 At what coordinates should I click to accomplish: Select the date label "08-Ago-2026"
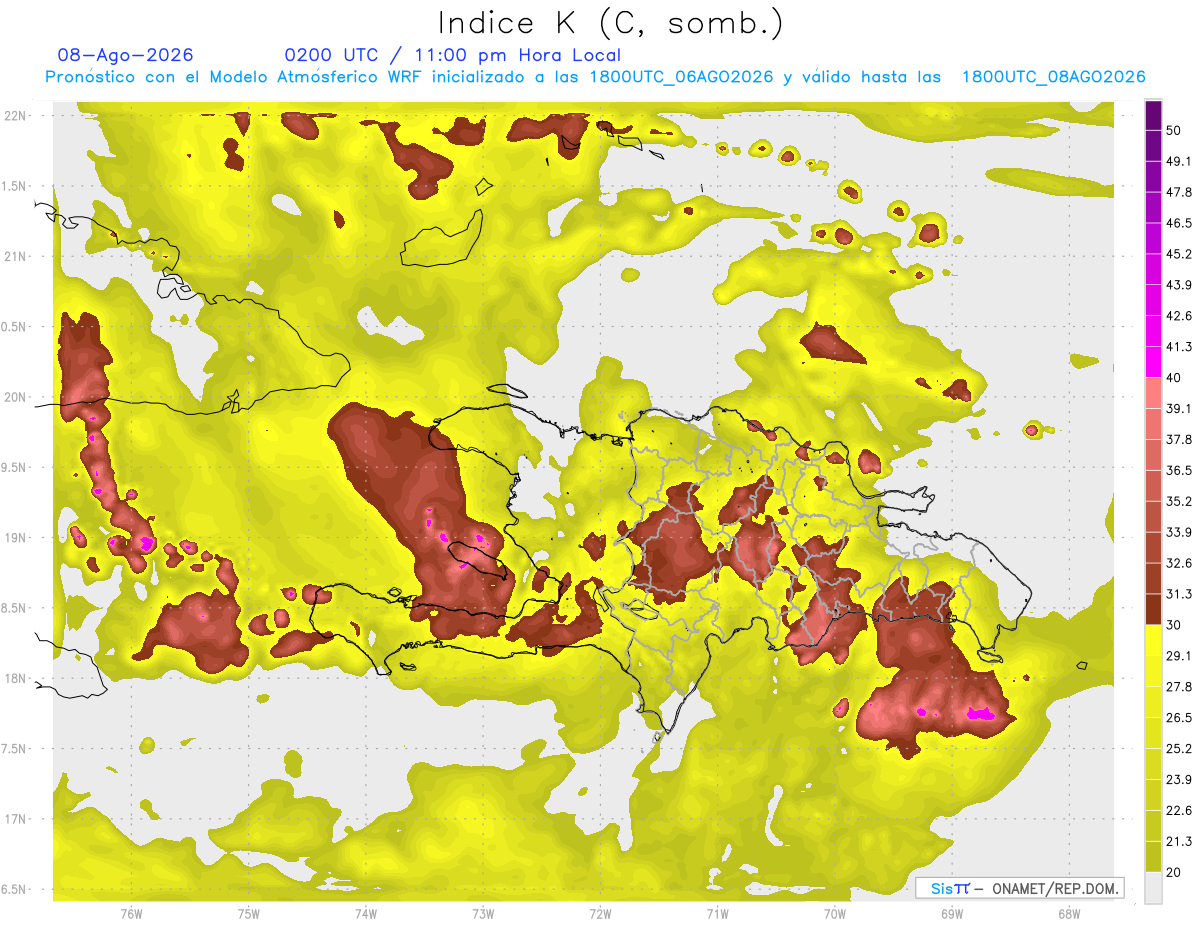coord(126,55)
